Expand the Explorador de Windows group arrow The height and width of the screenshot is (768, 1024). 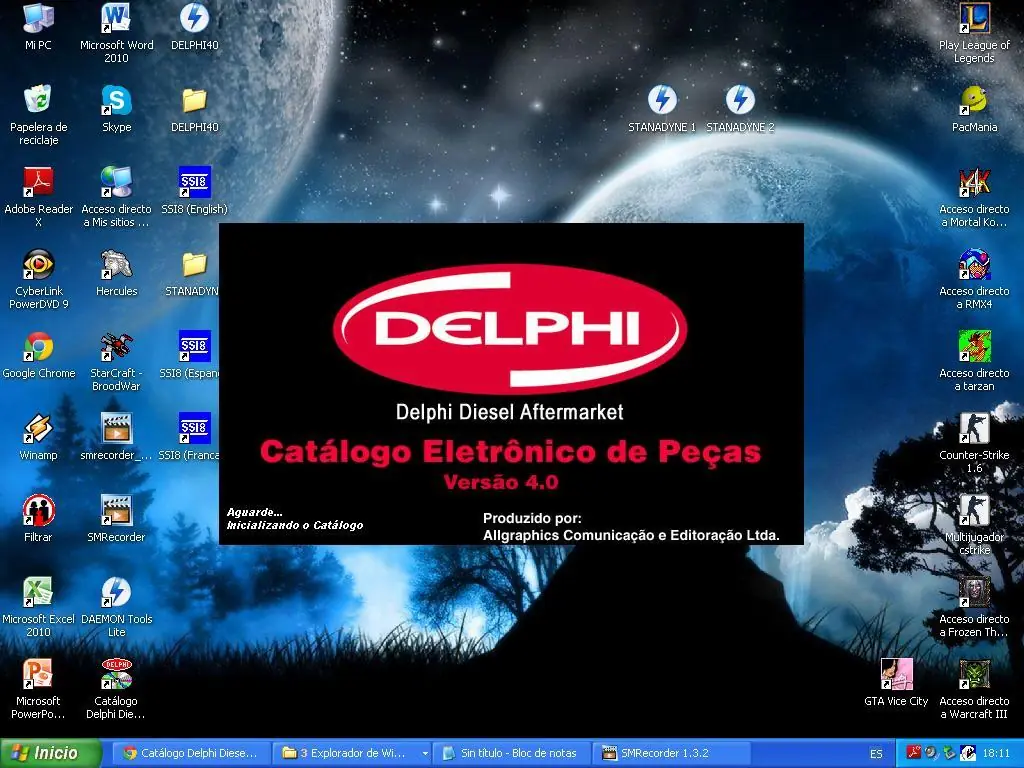tap(425, 753)
